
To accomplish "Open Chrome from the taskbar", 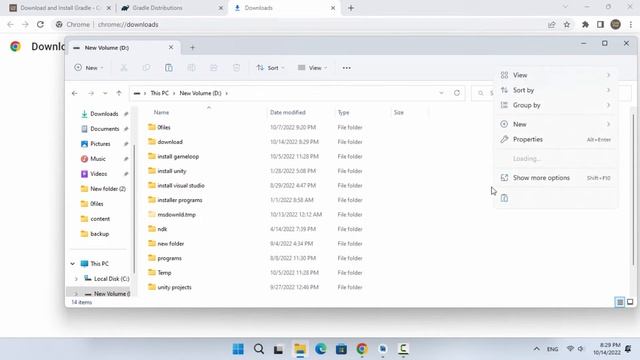I will [362, 349].
